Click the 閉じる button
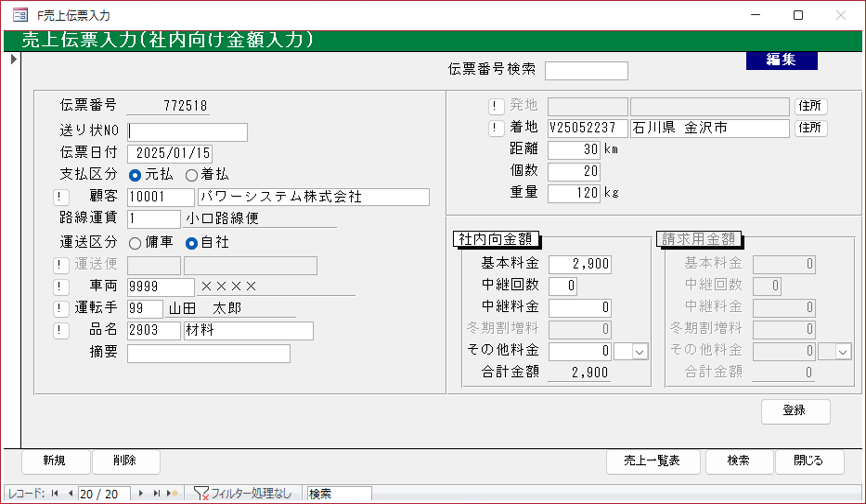The height and width of the screenshot is (504, 866). tap(810, 461)
